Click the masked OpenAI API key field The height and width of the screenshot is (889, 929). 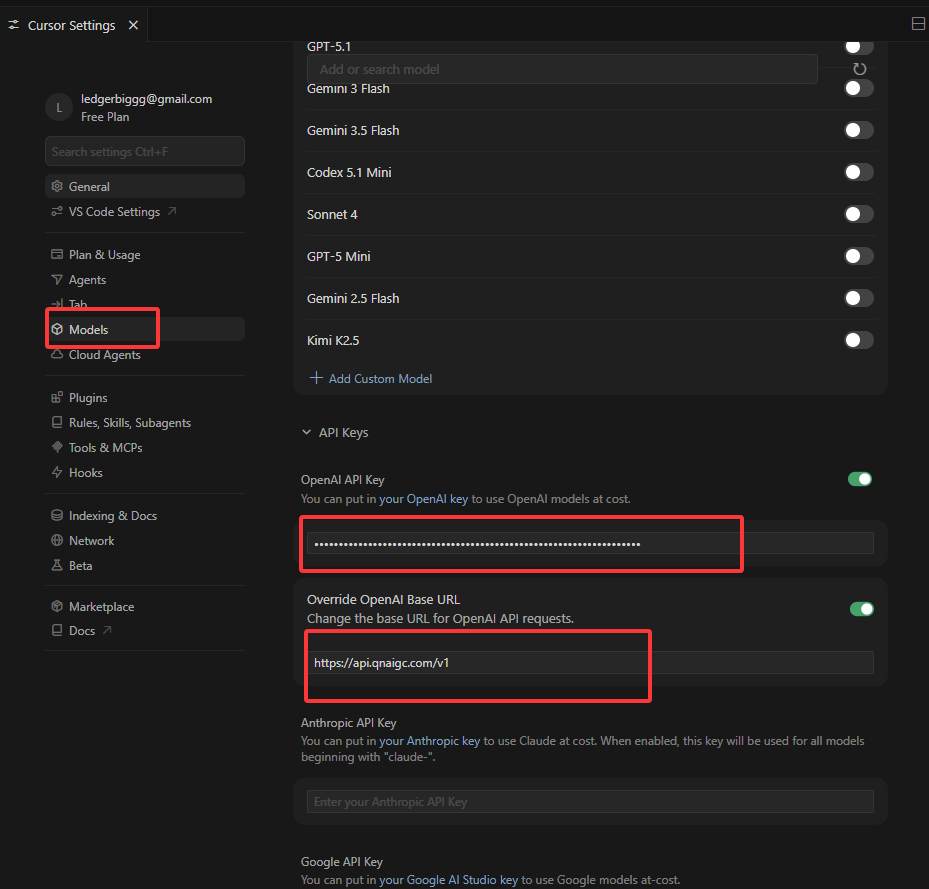(x=590, y=543)
